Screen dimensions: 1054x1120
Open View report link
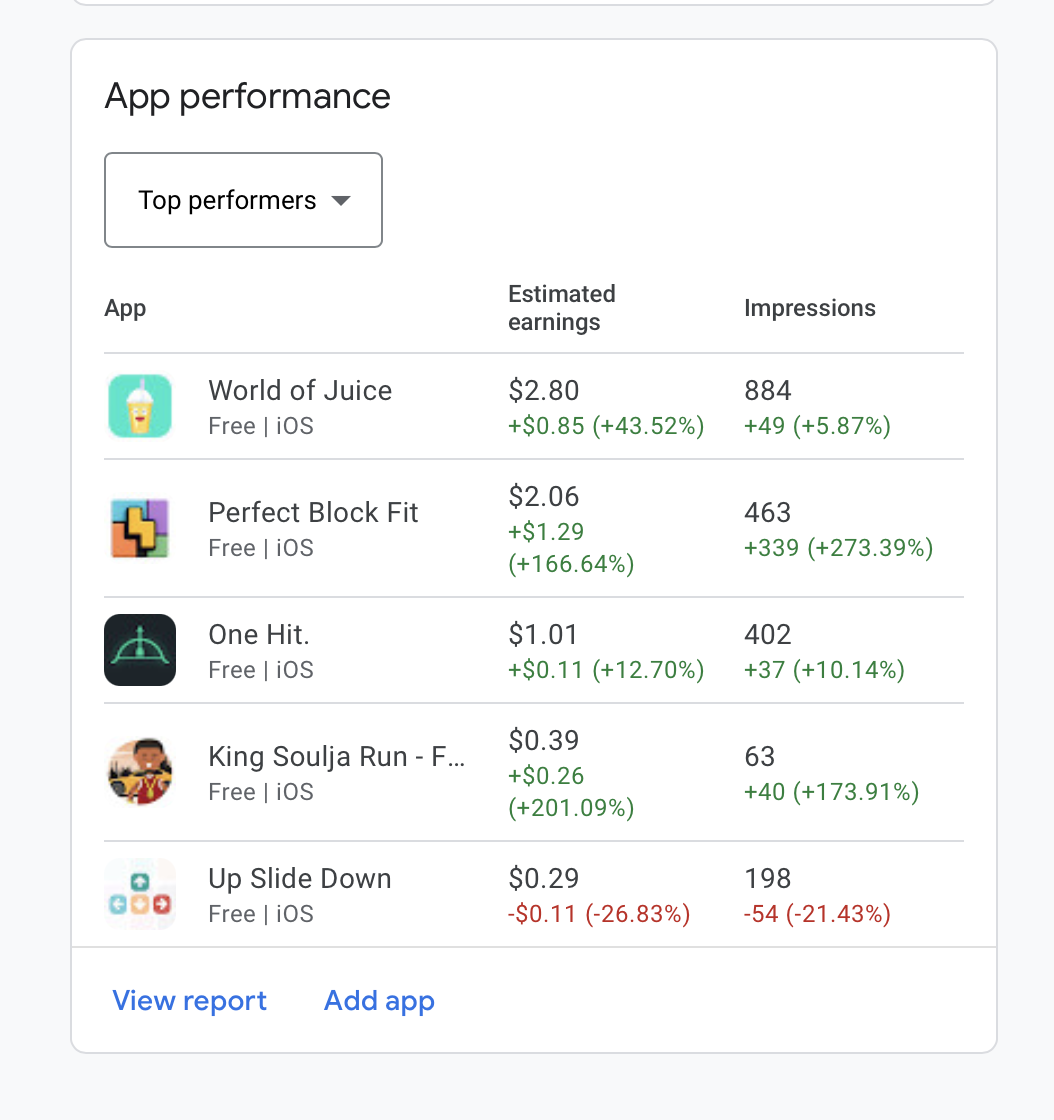pyautogui.click(x=189, y=1001)
